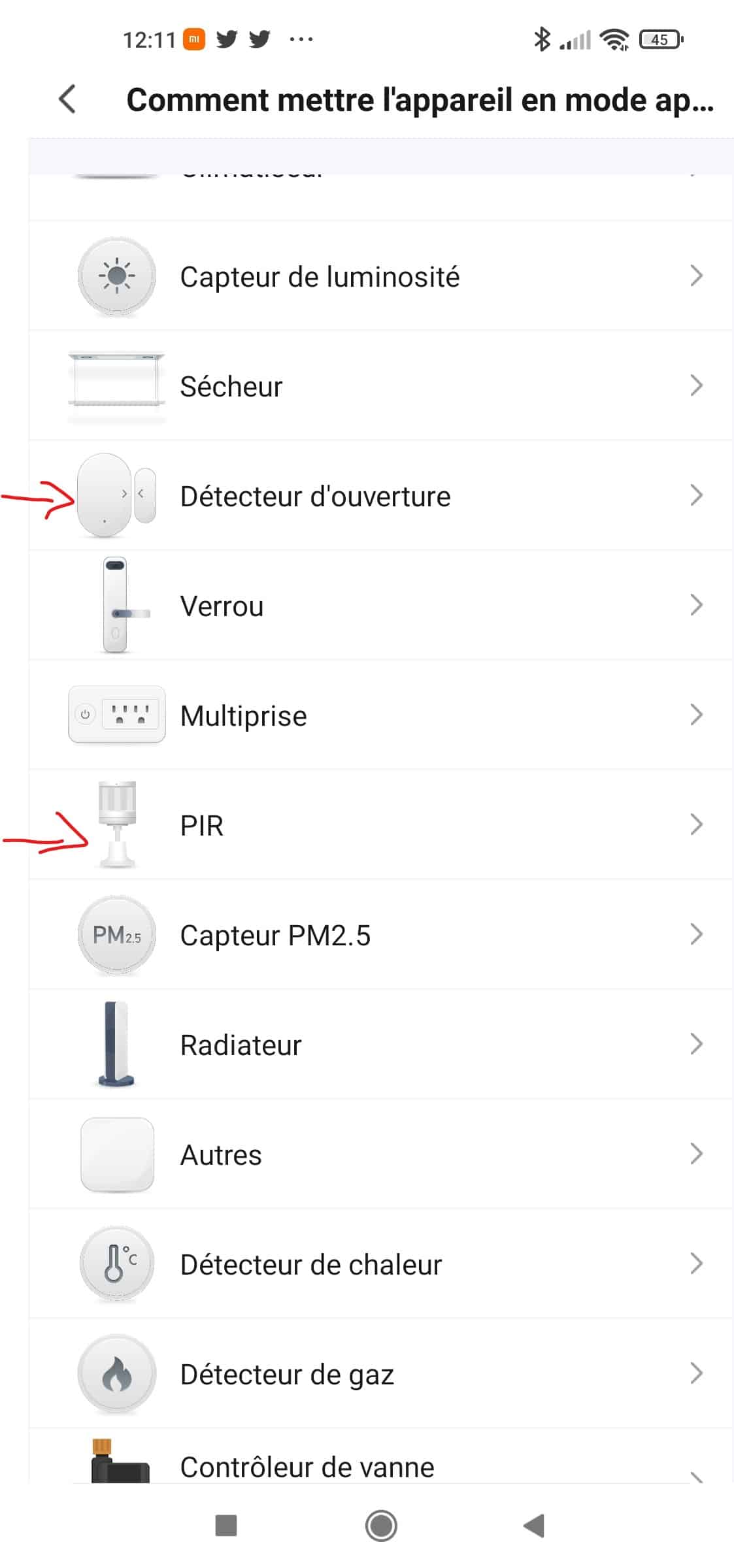Expand chevron beside Radiateur
The height and width of the screenshot is (1568, 734).
(697, 1044)
